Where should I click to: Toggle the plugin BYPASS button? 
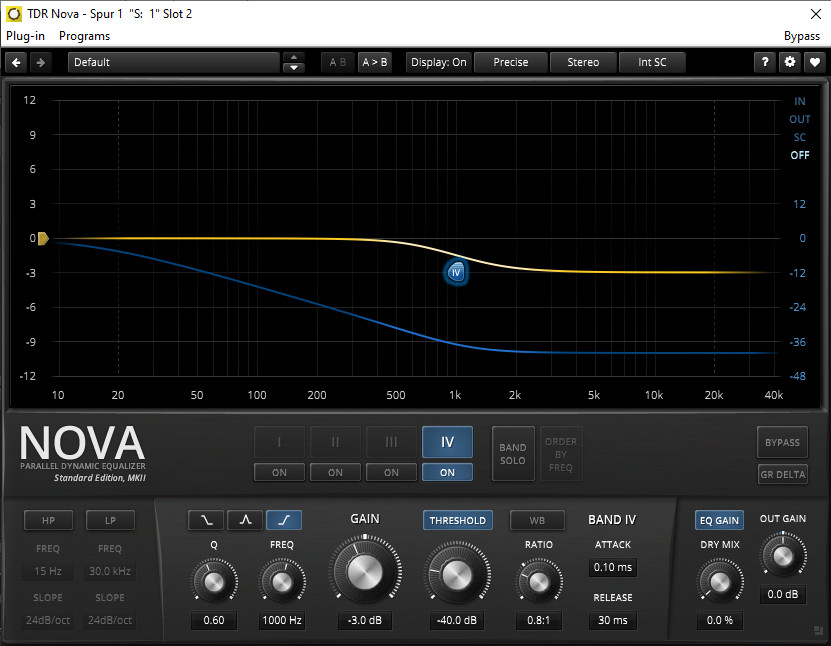[x=782, y=442]
